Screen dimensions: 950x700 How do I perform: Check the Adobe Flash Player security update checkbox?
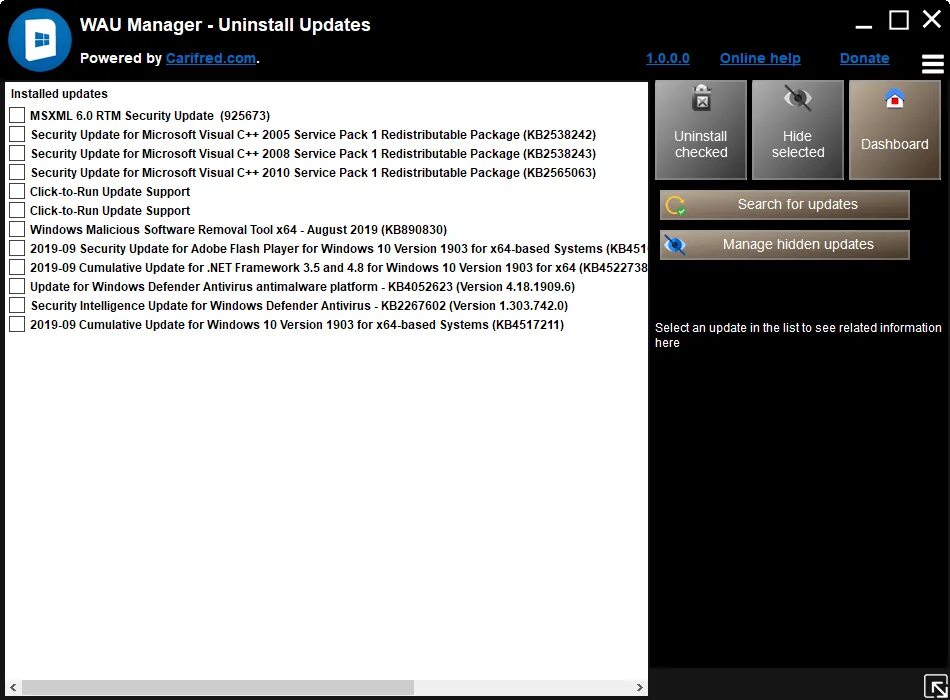pos(17,248)
